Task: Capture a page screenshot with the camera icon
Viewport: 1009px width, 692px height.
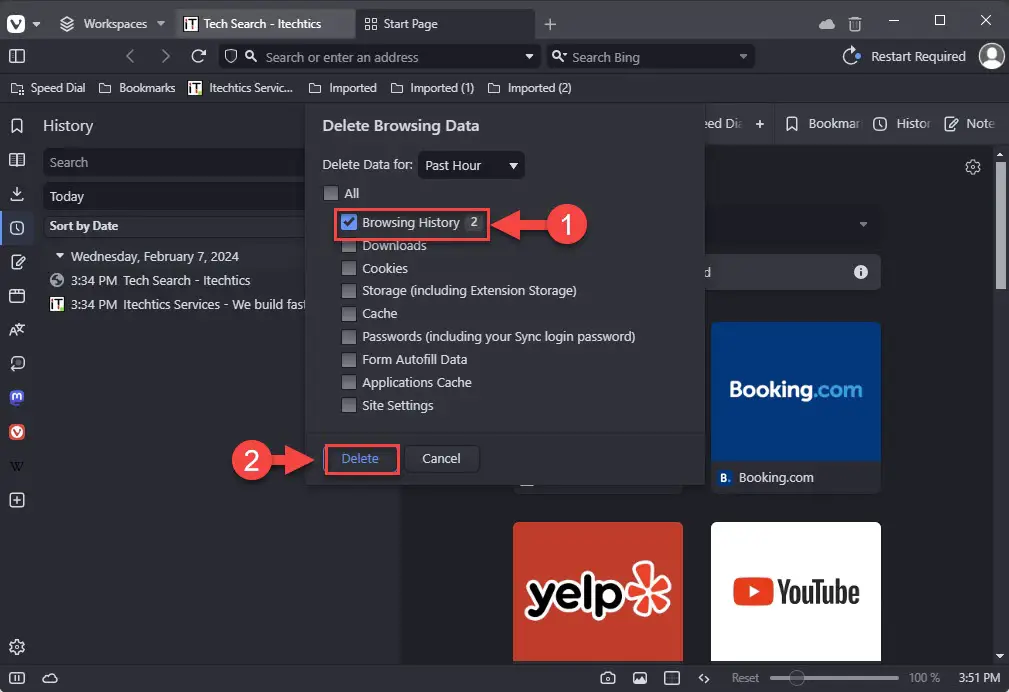Action: pos(607,677)
